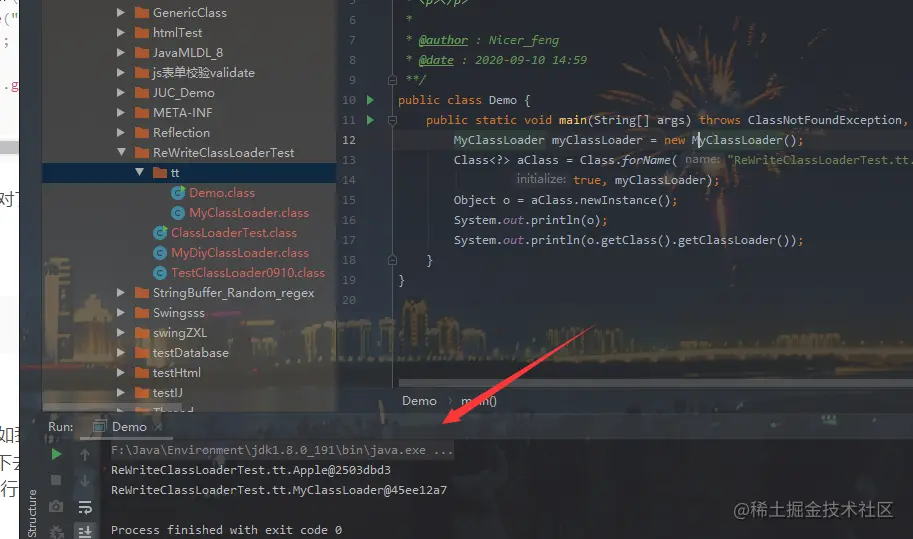Screen dimensions: 913x539
Task: Select the tt folder row
Action: click(189, 173)
